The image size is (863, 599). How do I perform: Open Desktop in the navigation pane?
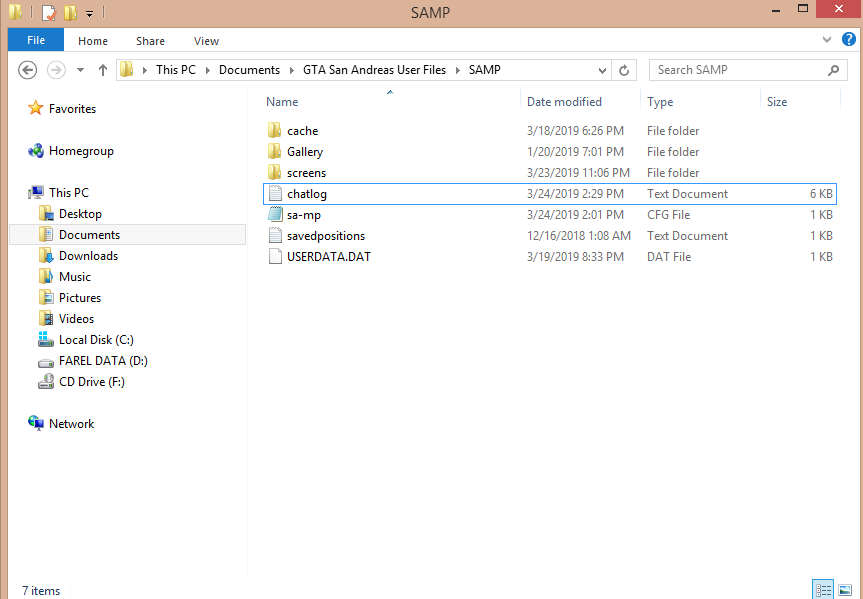click(80, 214)
